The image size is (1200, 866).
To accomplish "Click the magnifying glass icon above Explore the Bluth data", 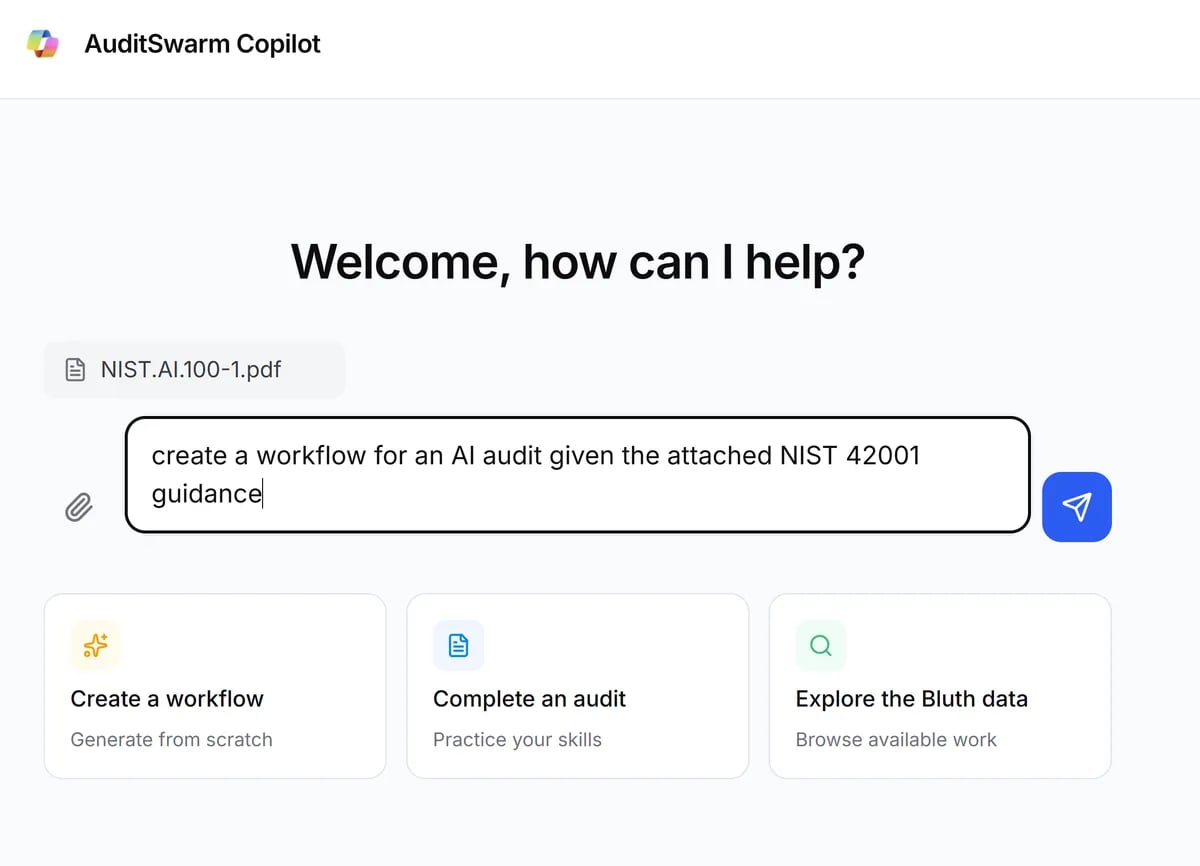I will click(819, 646).
